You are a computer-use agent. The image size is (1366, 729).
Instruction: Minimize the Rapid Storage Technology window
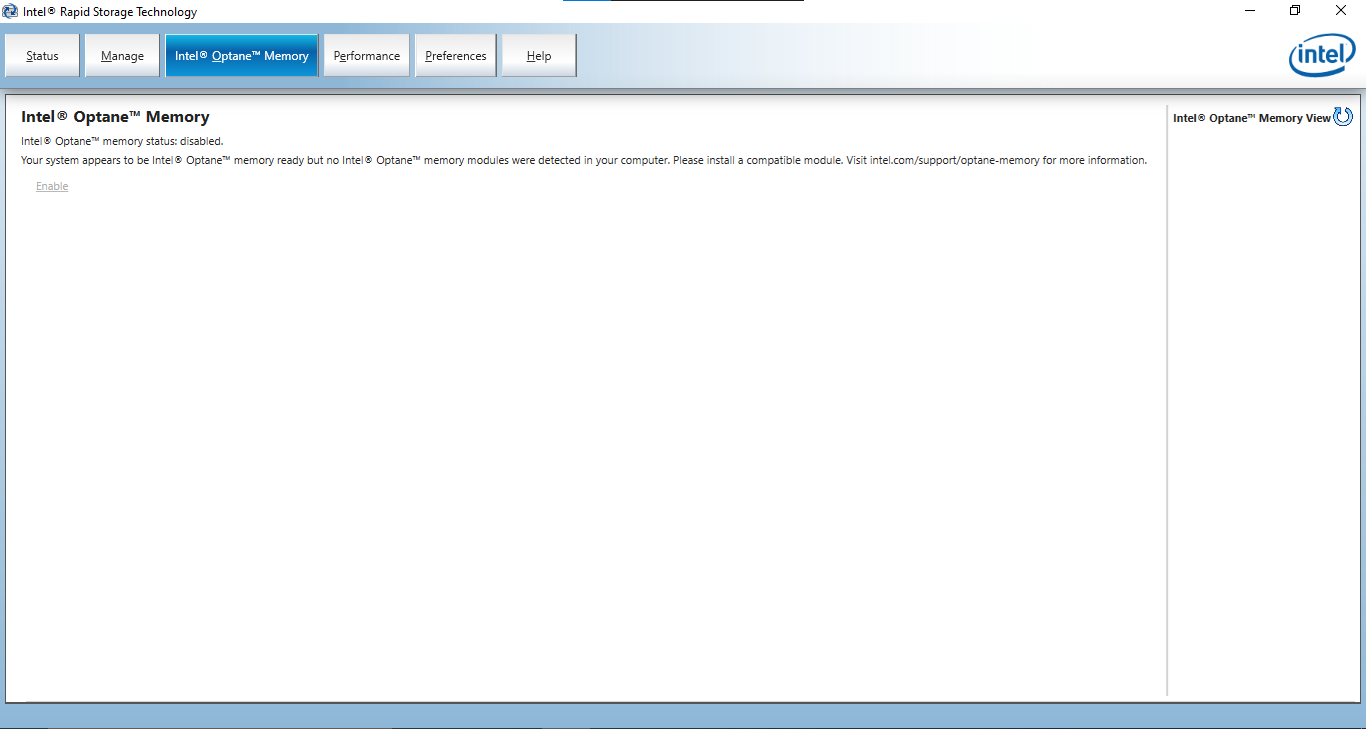click(1250, 11)
